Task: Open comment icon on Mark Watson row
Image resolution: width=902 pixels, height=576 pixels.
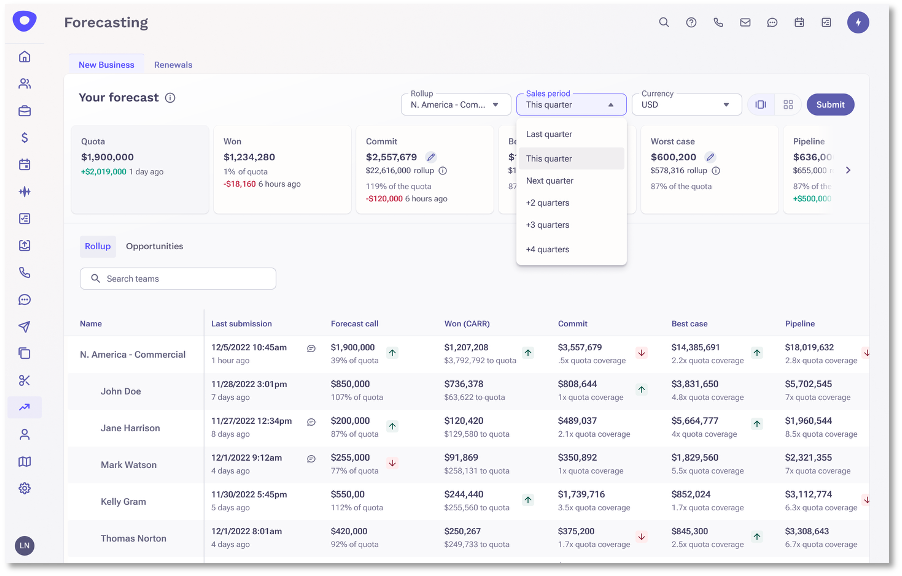Action: point(311,459)
